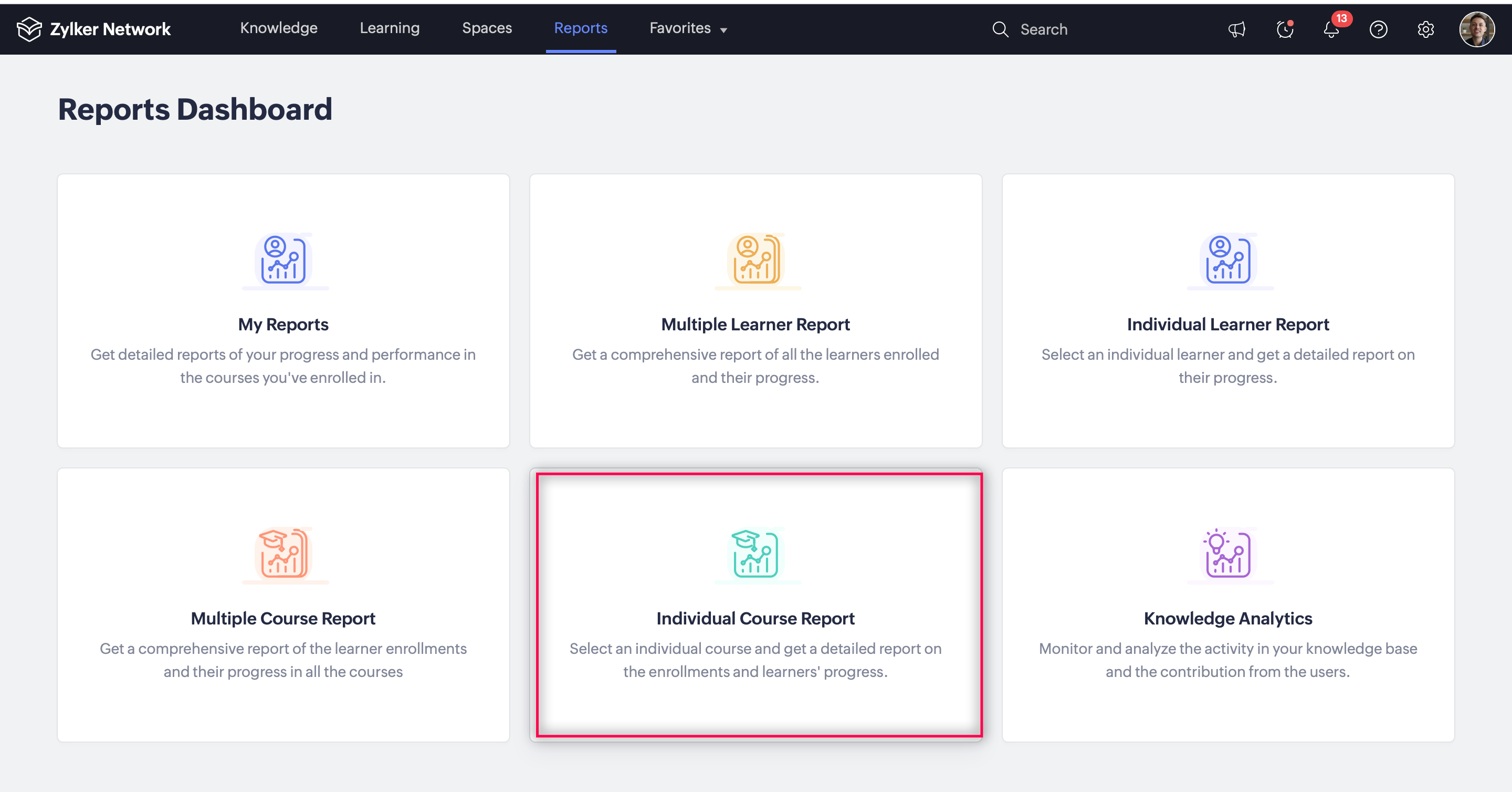Open the Individual Learner Report title link
Image resolution: width=1512 pixels, height=792 pixels.
(x=1228, y=324)
